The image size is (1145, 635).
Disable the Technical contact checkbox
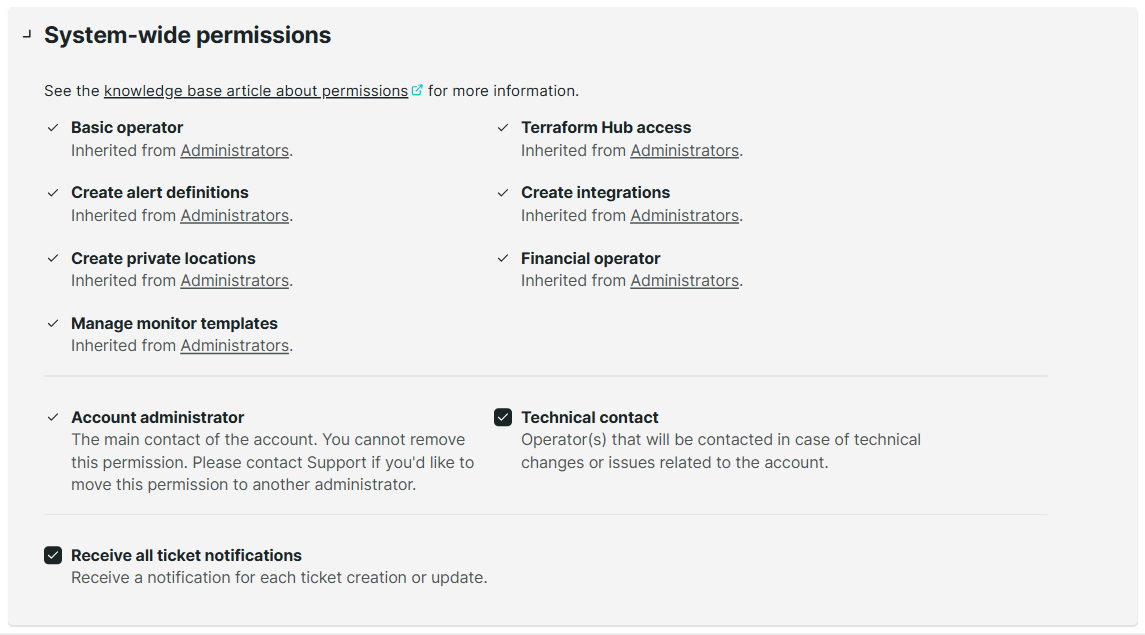coord(503,416)
